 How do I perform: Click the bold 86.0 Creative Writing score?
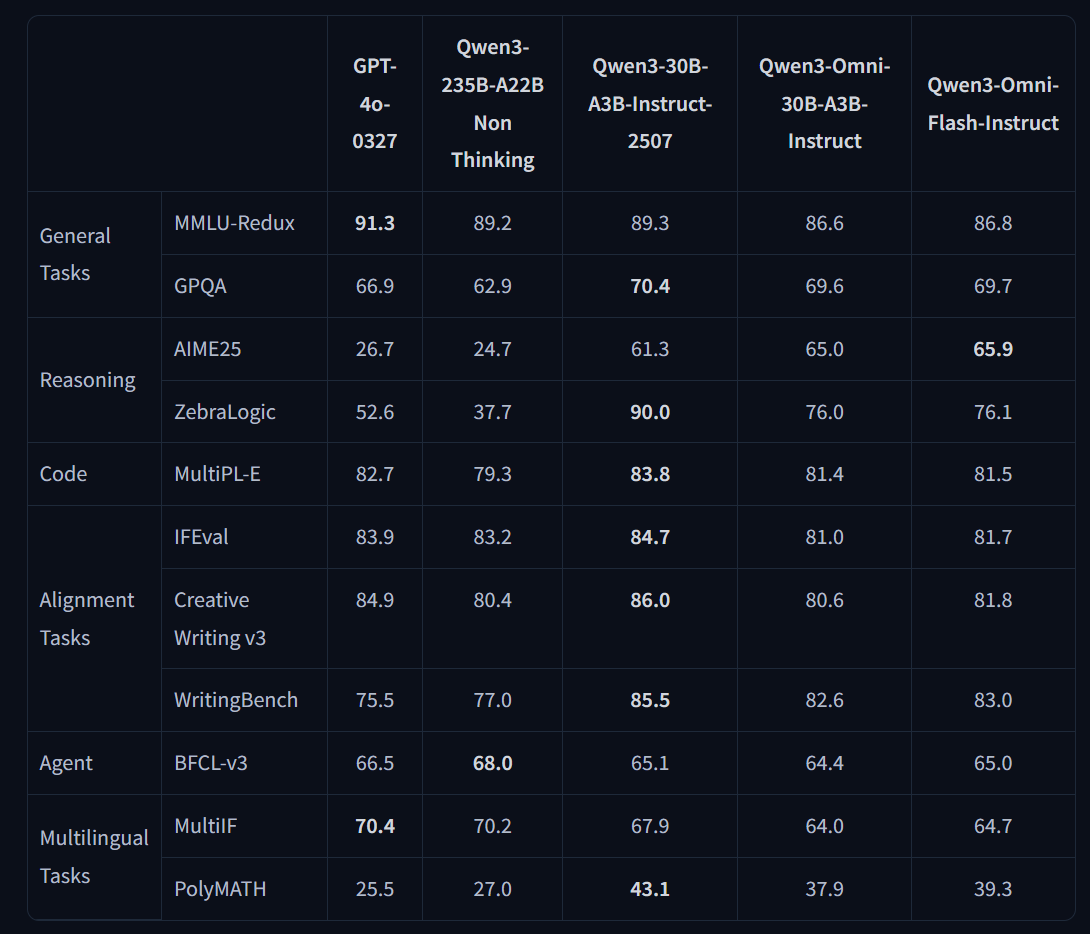click(650, 600)
